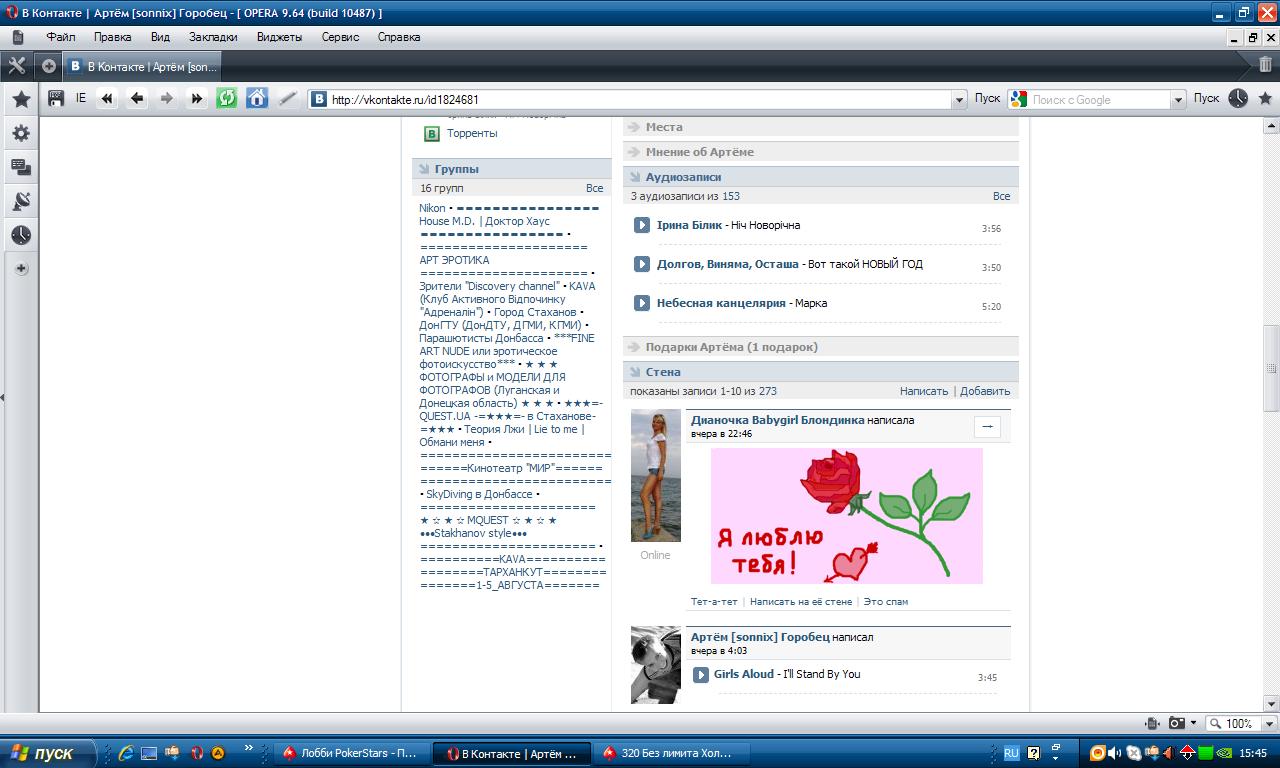Click Написать on the wall
The width and height of the screenshot is (1280, 768).
tap(924, 391)
